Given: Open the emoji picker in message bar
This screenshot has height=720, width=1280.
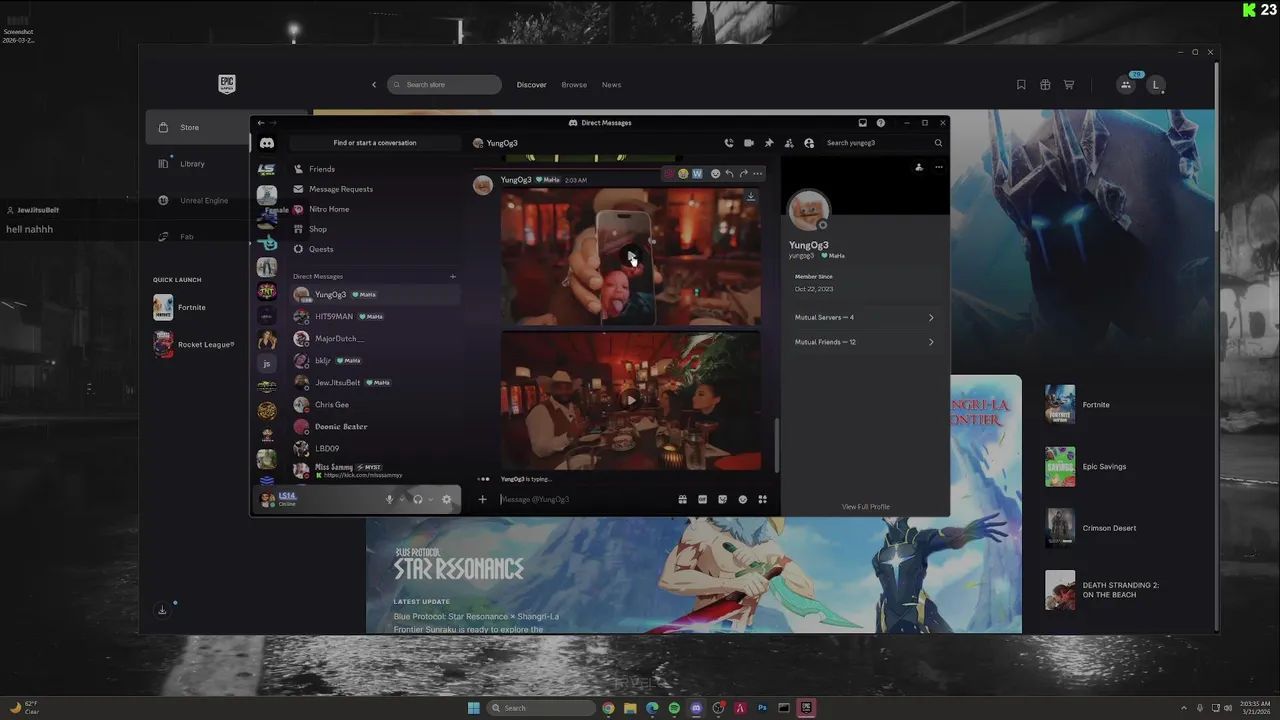Looking at the screenshot, I should click(x=742, y=499).
